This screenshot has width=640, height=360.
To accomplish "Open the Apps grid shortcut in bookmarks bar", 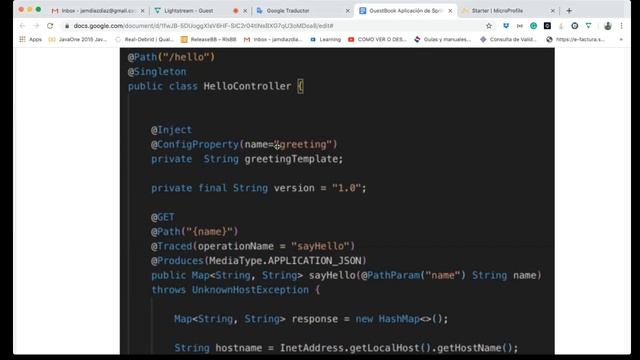I will [x=31, y=40].
